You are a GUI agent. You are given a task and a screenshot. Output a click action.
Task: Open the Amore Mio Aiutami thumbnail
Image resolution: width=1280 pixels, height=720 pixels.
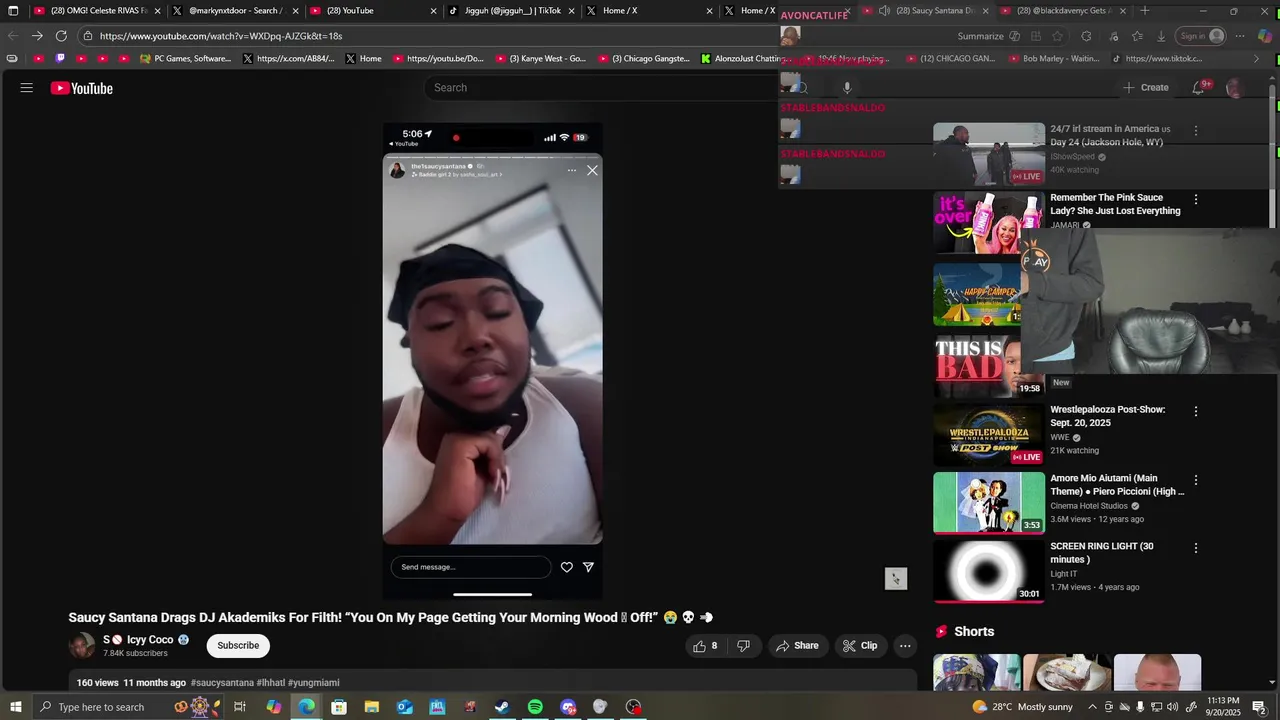[989, 503]
